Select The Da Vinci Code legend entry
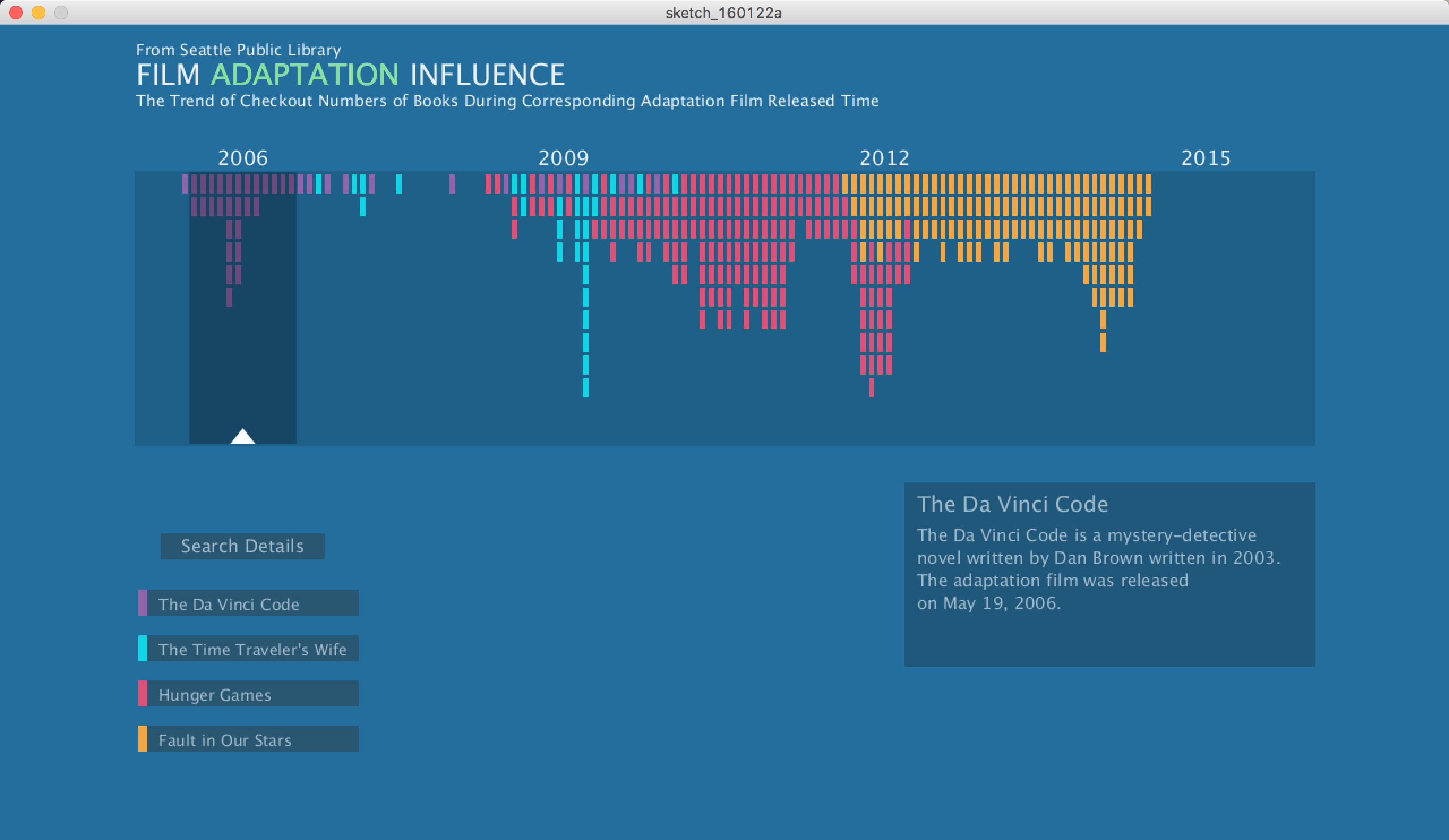 252,603
